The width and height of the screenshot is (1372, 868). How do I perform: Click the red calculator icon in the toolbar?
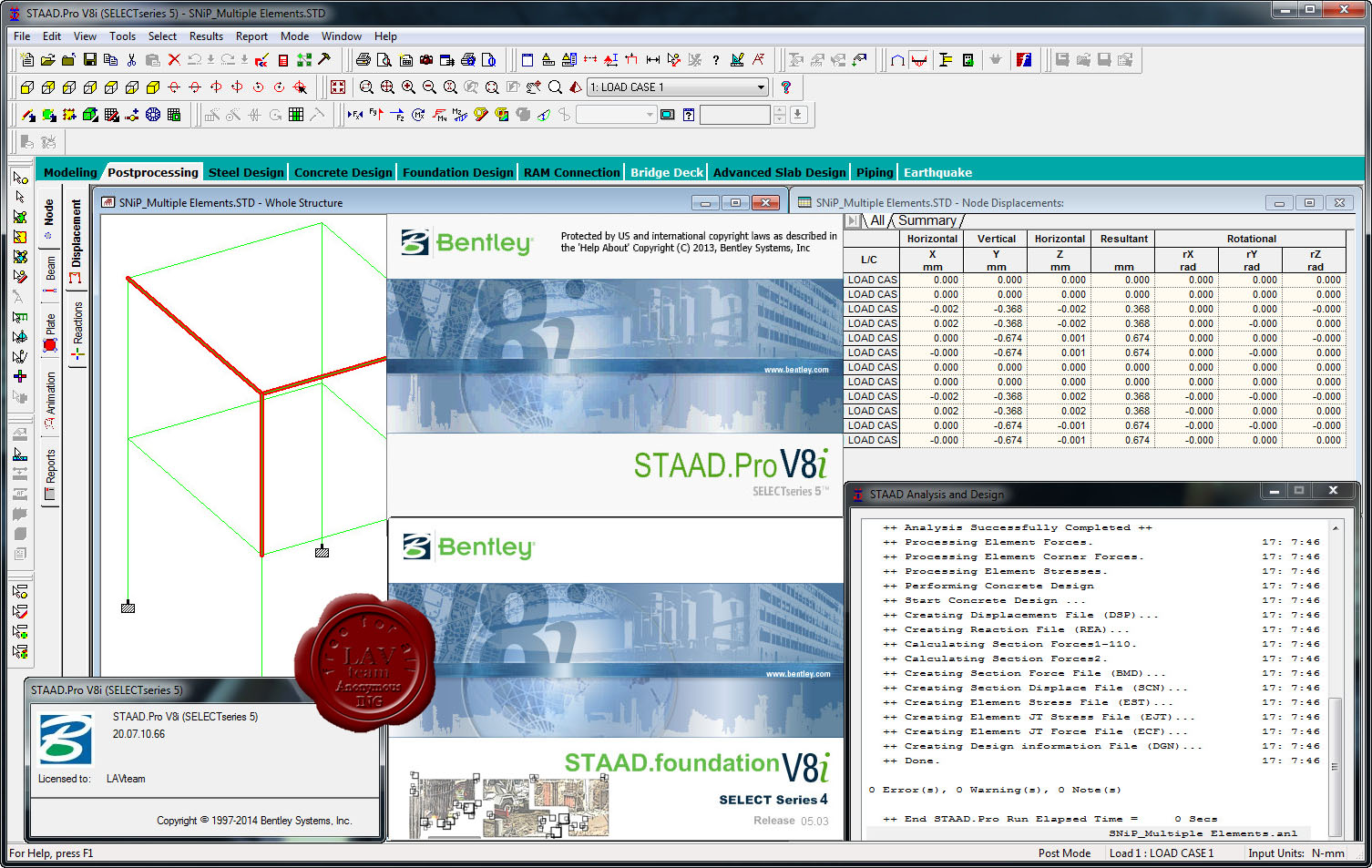click(x=283, y=60)
